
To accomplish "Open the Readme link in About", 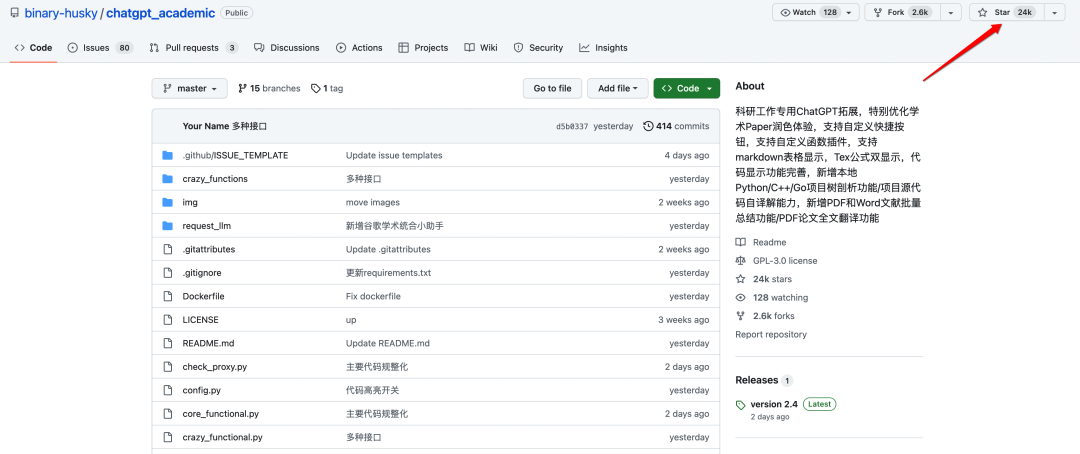I will point(769,242).
